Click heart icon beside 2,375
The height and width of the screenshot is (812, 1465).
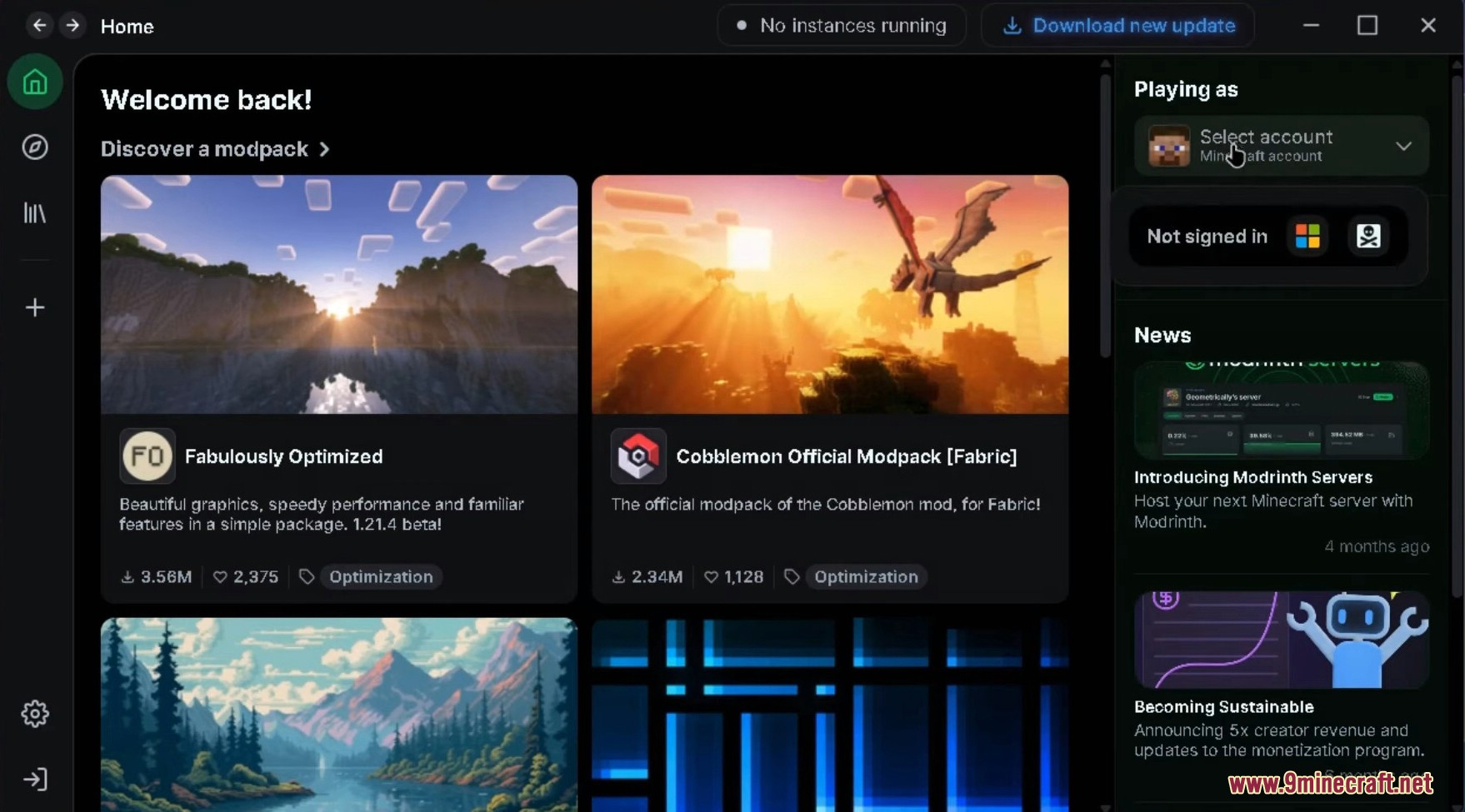[220, 577]
